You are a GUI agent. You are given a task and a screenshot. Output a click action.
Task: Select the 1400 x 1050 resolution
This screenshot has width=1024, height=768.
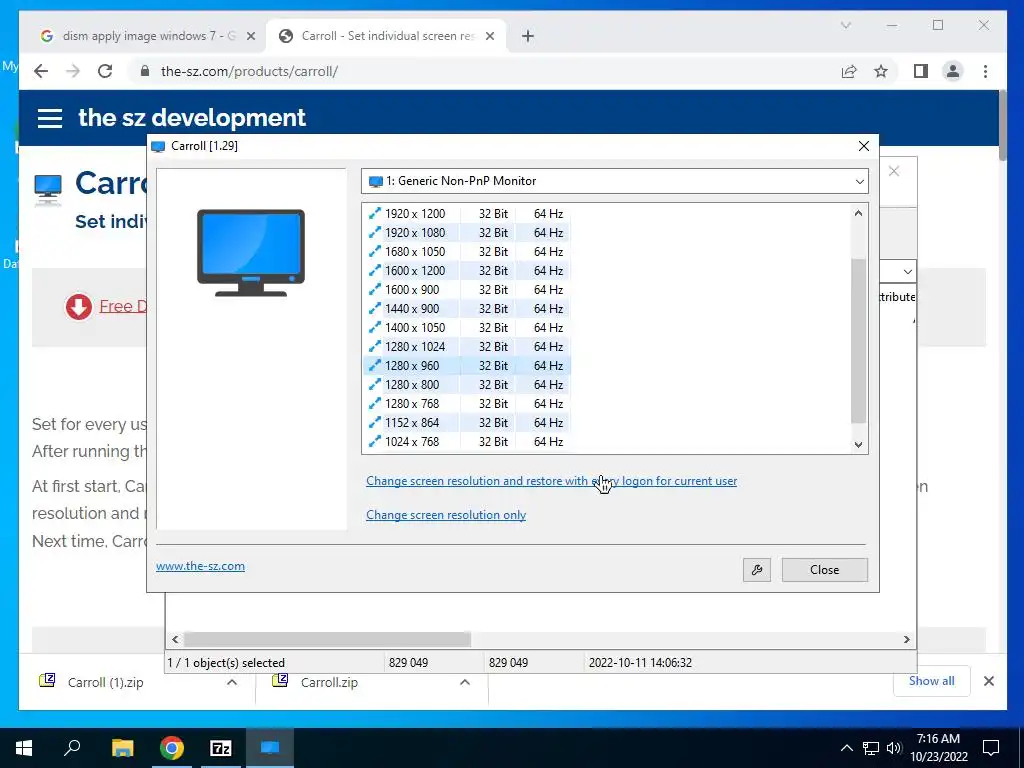click(x=466, y=327)
